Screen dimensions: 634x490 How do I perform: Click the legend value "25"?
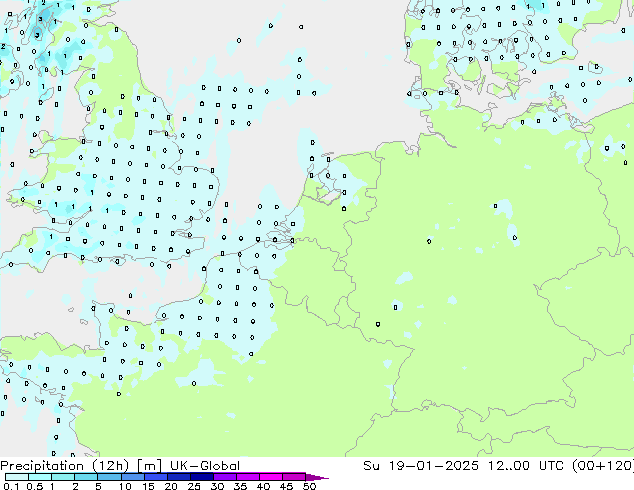click(x=194, y=486)
